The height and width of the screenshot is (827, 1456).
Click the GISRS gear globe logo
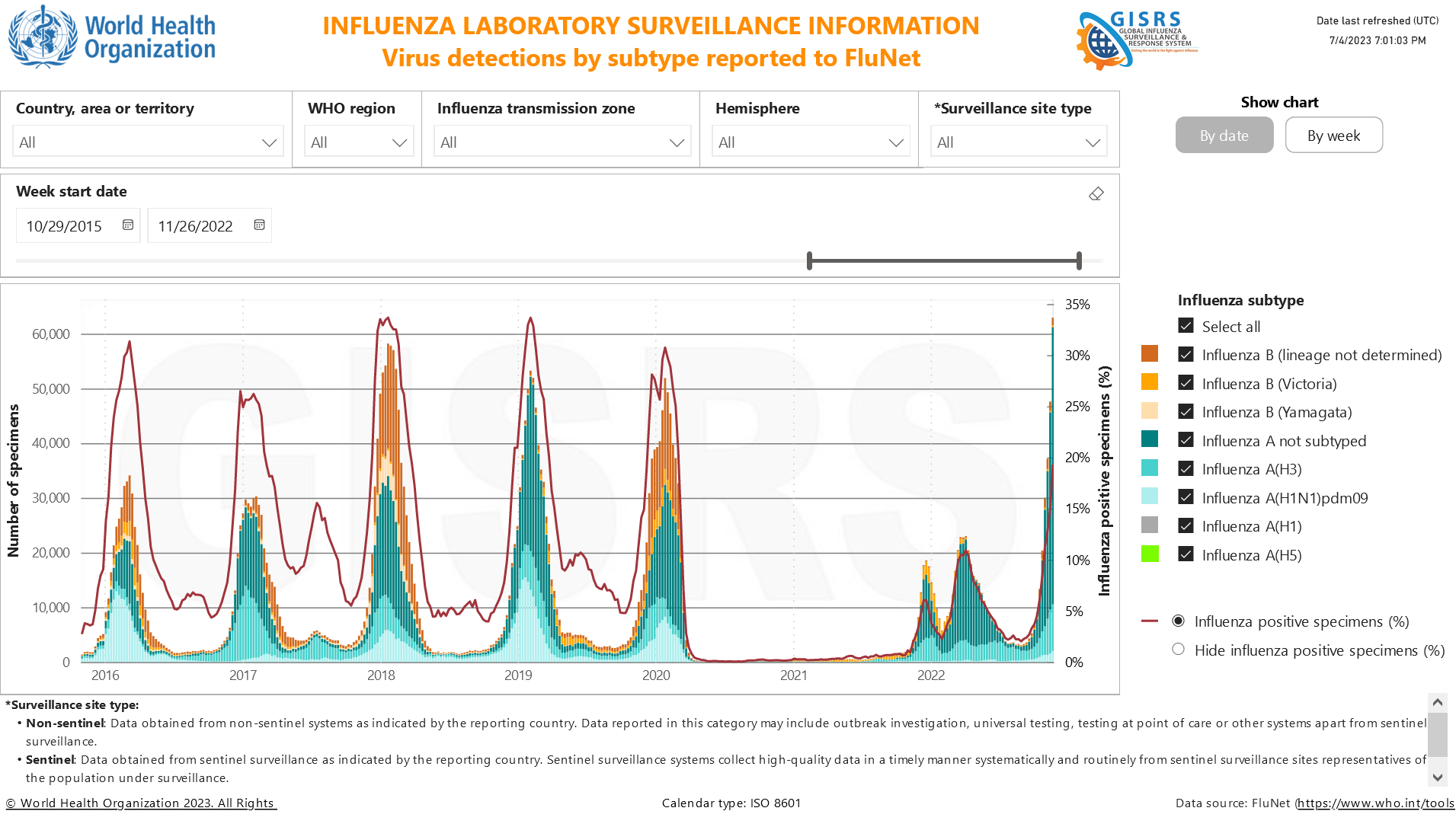pos(1136,40)
